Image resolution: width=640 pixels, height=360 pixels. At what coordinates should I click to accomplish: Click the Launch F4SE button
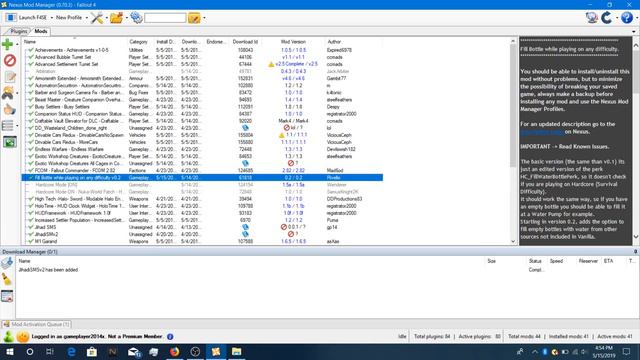(x=27, y=18)
